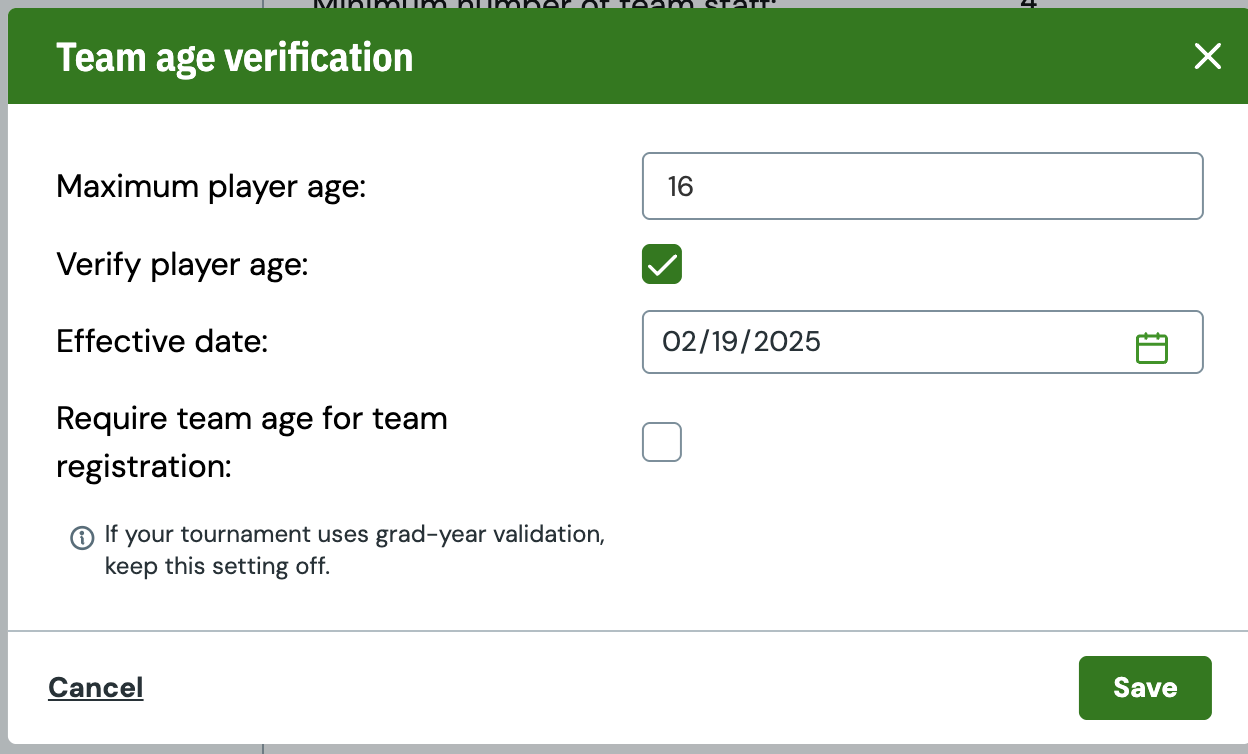The width and height of the screenshot is (1248, 754).
Task: Click the info icon beside grad-year note
Action: pyautogui.click(x=82, y=538)
